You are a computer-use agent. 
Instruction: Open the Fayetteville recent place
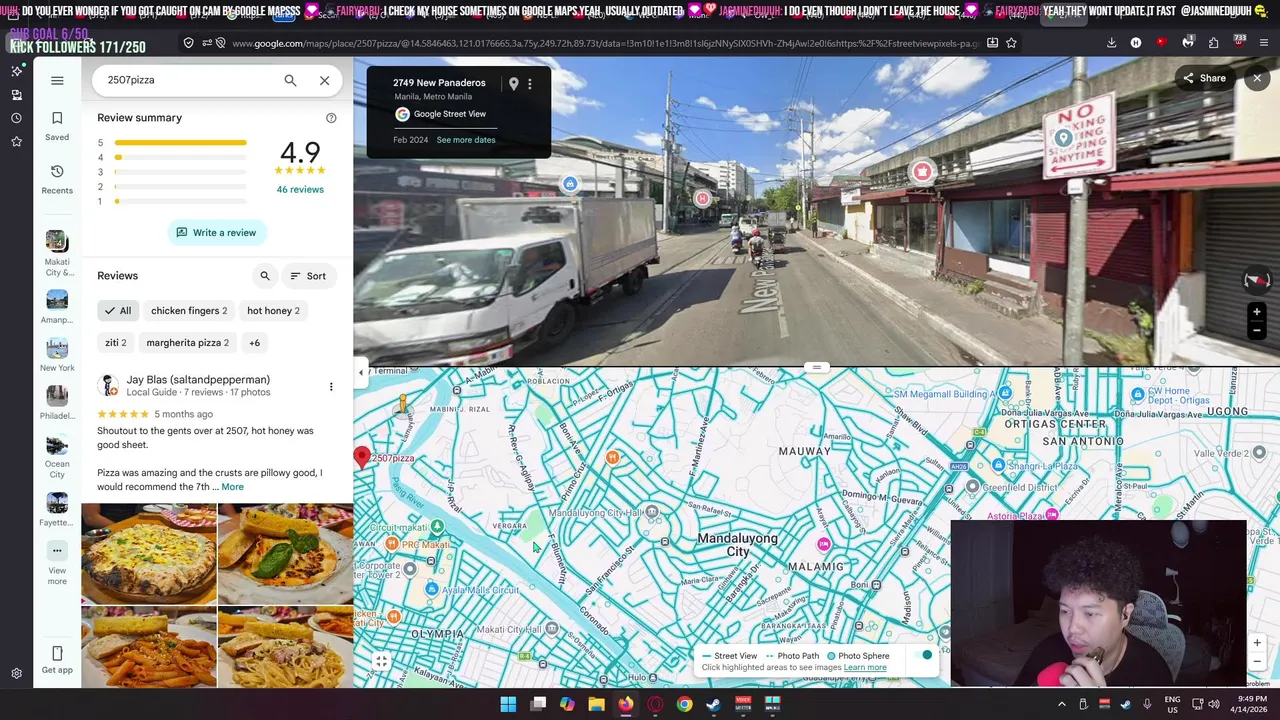tap(57, 510)
